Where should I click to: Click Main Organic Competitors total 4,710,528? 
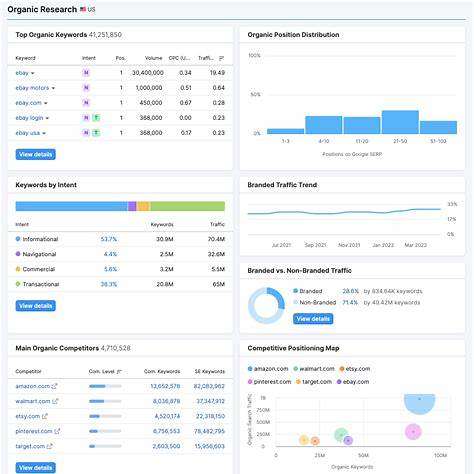pyautogui.click(x=116, y=348)
